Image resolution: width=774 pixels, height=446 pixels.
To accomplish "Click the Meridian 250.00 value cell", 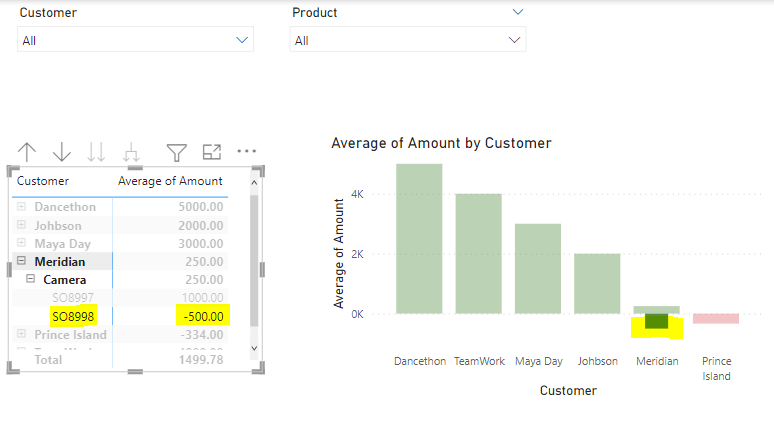I will tap(204, 261).
